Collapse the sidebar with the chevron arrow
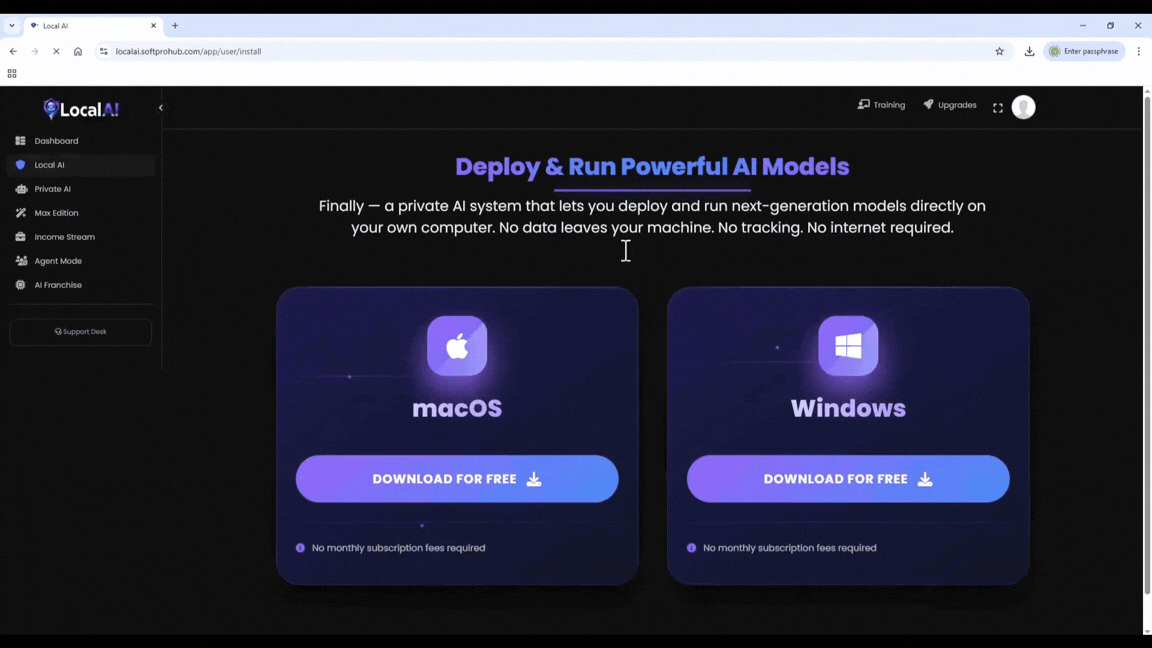This screenshot has height=648, width=1152. pos(160,108)
